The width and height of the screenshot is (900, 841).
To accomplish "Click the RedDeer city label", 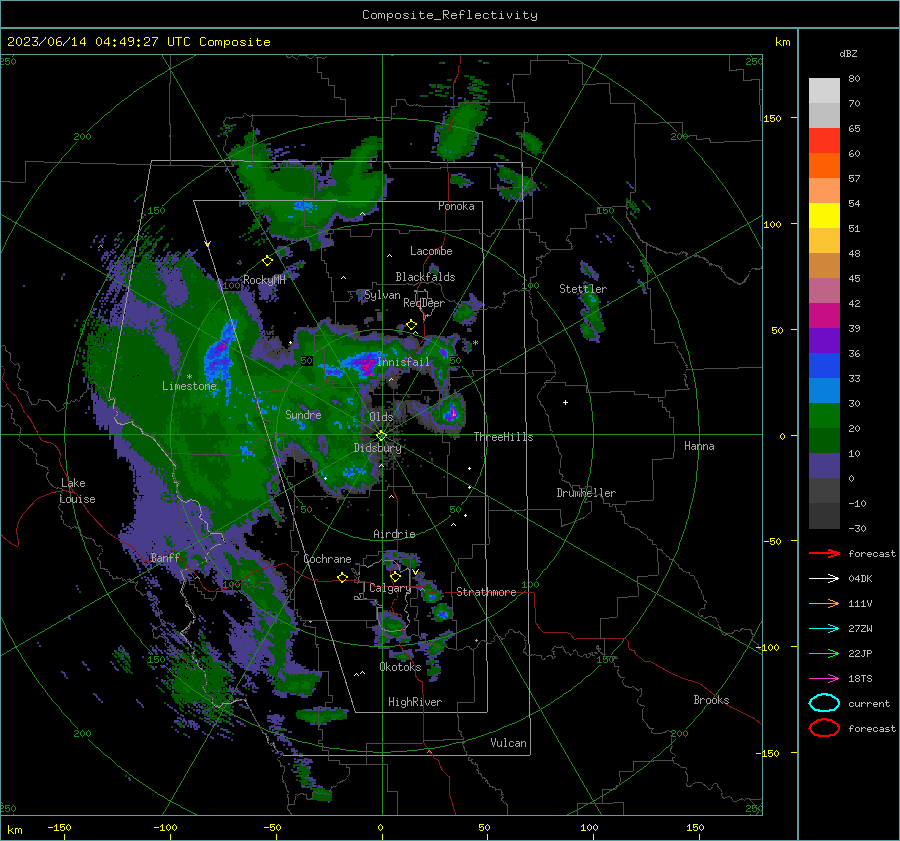I will 424,303.
